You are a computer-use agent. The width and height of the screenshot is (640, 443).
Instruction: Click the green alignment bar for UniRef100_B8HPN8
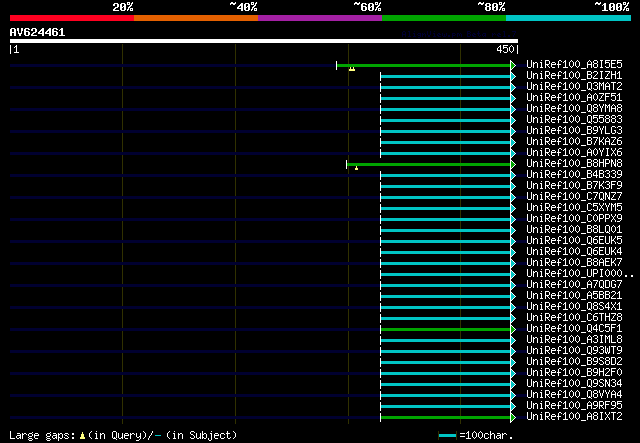pyautogui.click(x=429, y=165)
